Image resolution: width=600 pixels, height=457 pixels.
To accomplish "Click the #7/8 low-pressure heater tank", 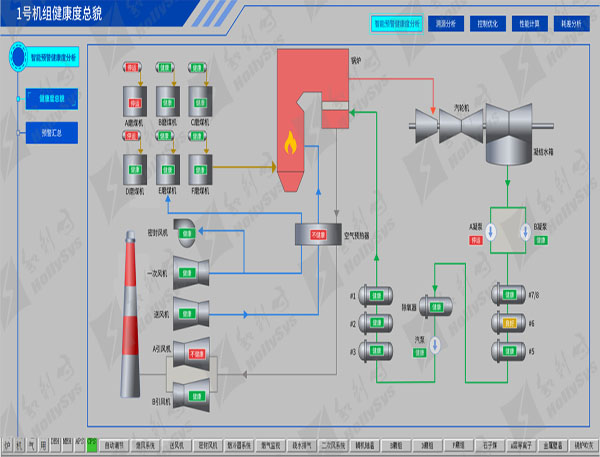I will coord(509,294).
